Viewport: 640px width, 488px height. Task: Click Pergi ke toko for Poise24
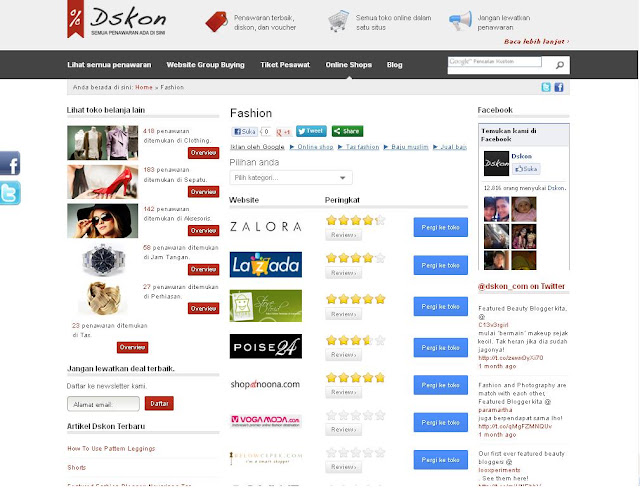441,348
